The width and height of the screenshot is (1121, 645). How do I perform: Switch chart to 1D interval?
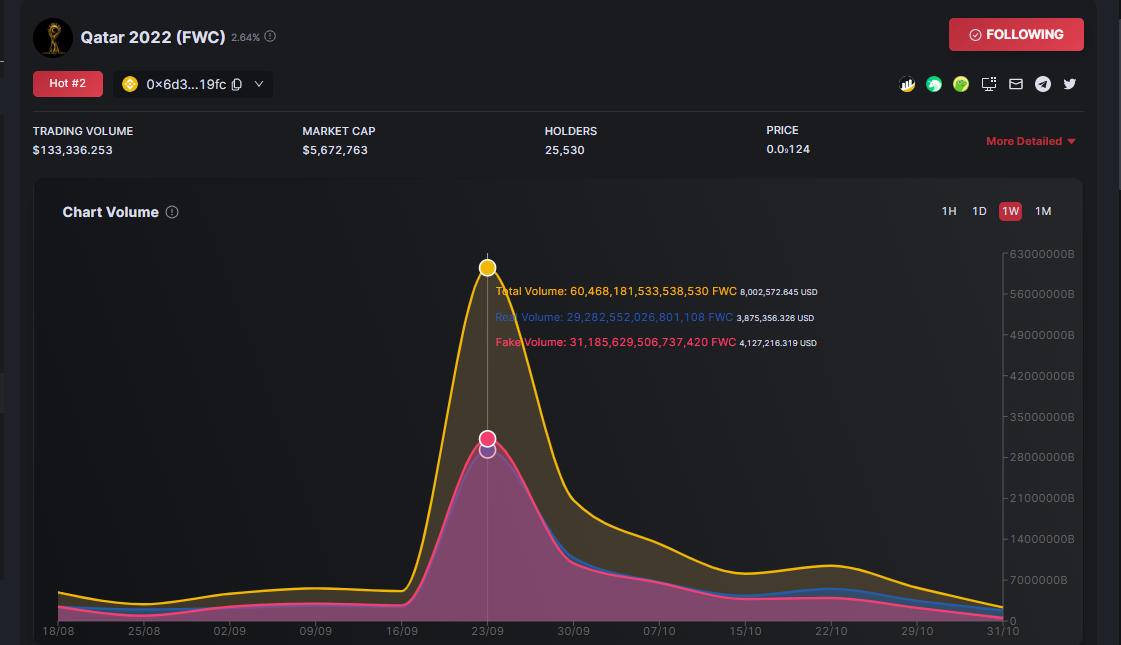[979, 211]
